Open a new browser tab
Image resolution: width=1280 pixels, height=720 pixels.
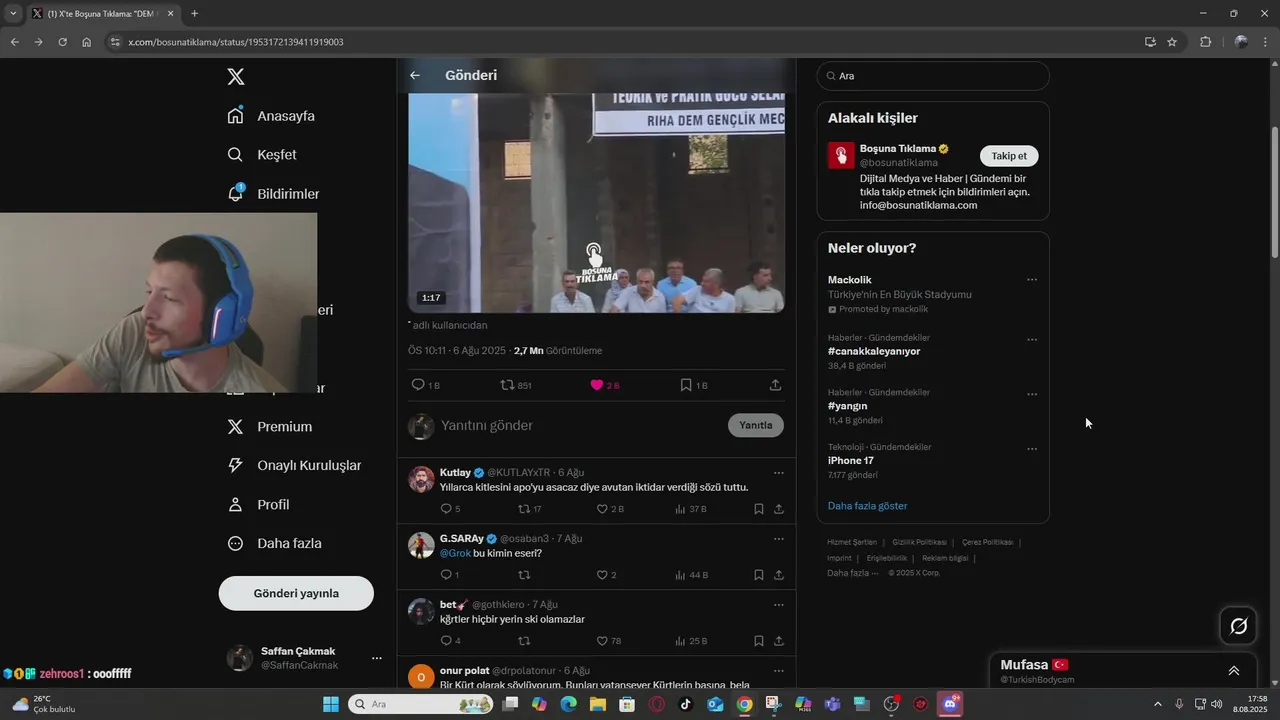click(x=194, y=13)
